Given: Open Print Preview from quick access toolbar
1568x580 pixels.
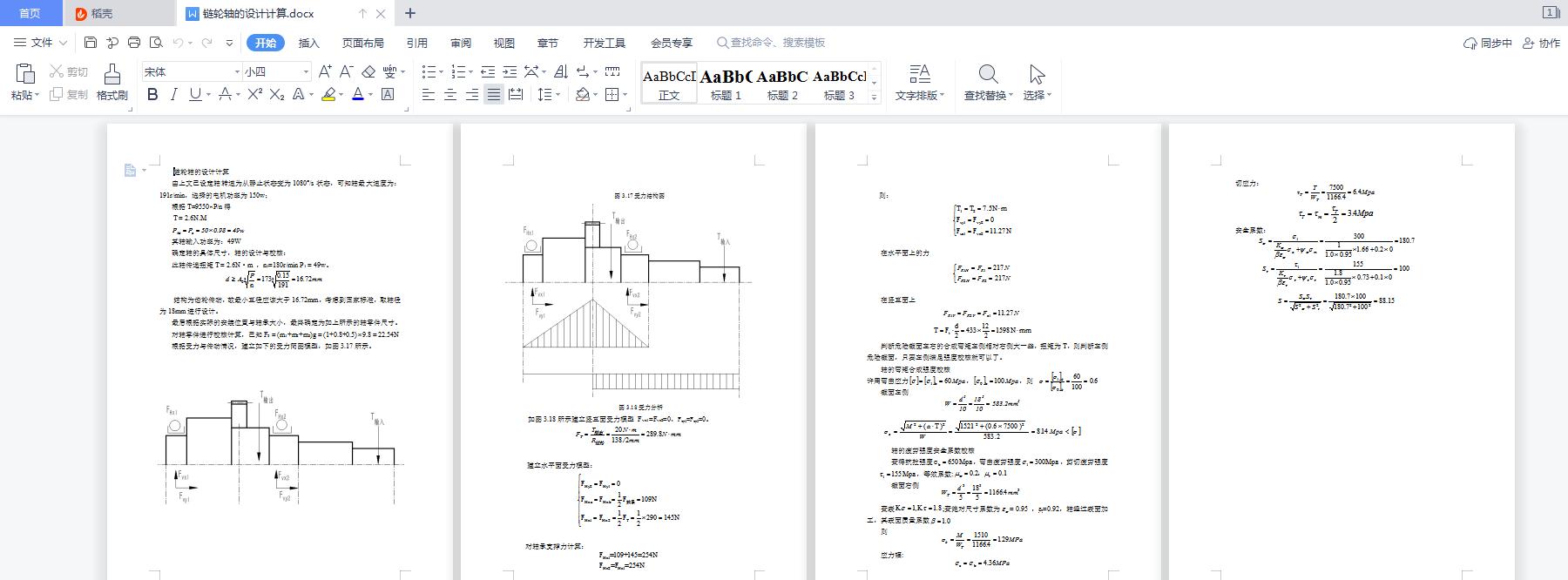Looking at the screenshot, I should tap(156, 42).
